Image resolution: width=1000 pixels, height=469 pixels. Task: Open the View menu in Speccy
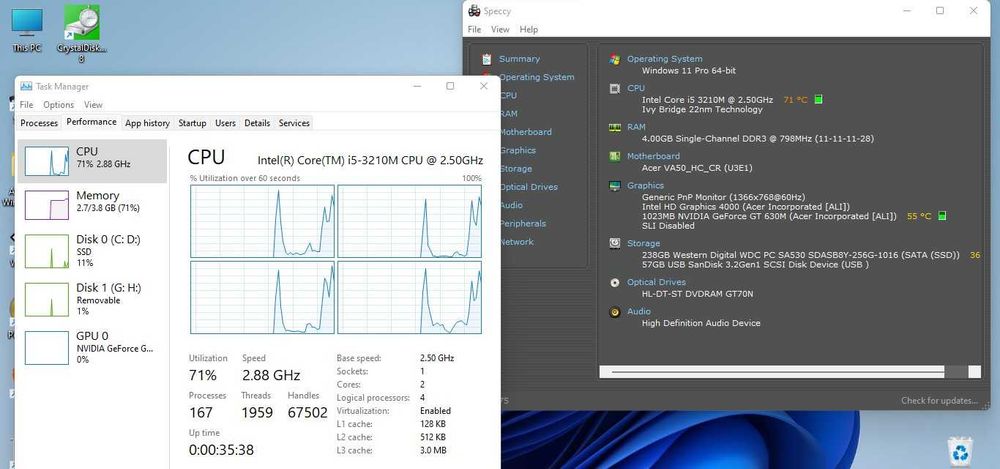(x=500, y=29)
